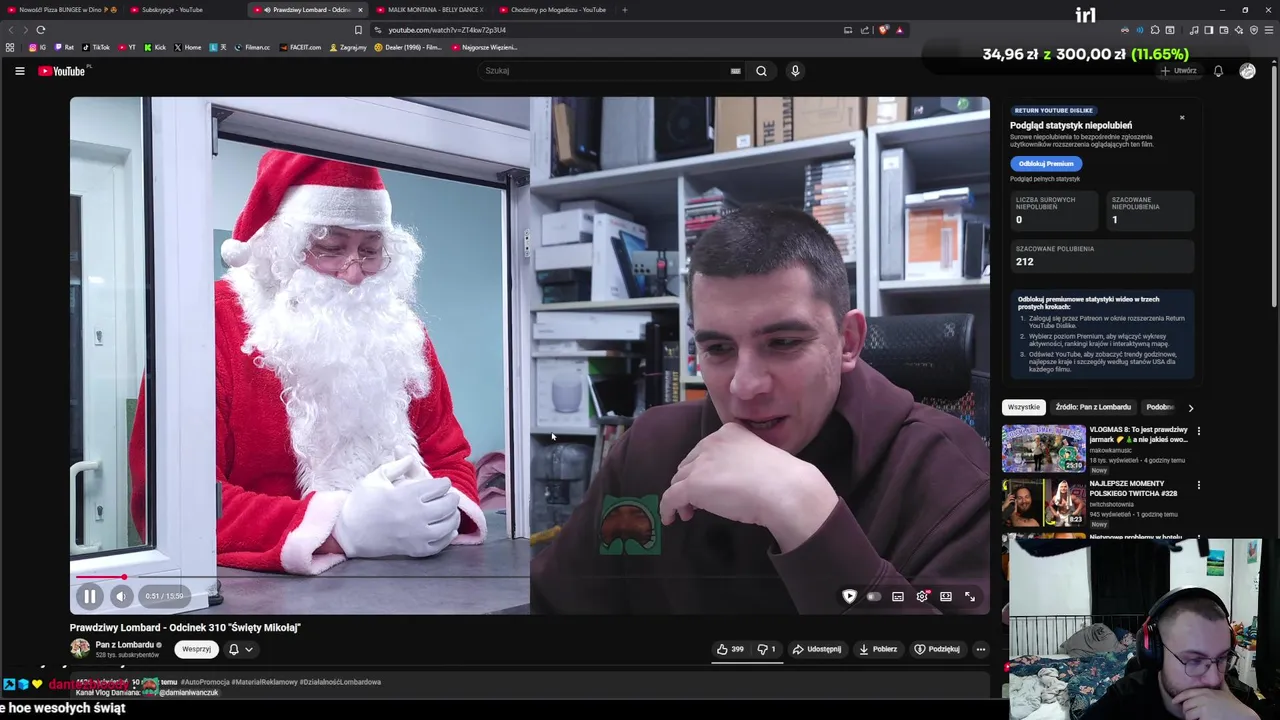Like the video with 399 likes
The height and width of the screenshot is (720, 1280).
point(730,649)
